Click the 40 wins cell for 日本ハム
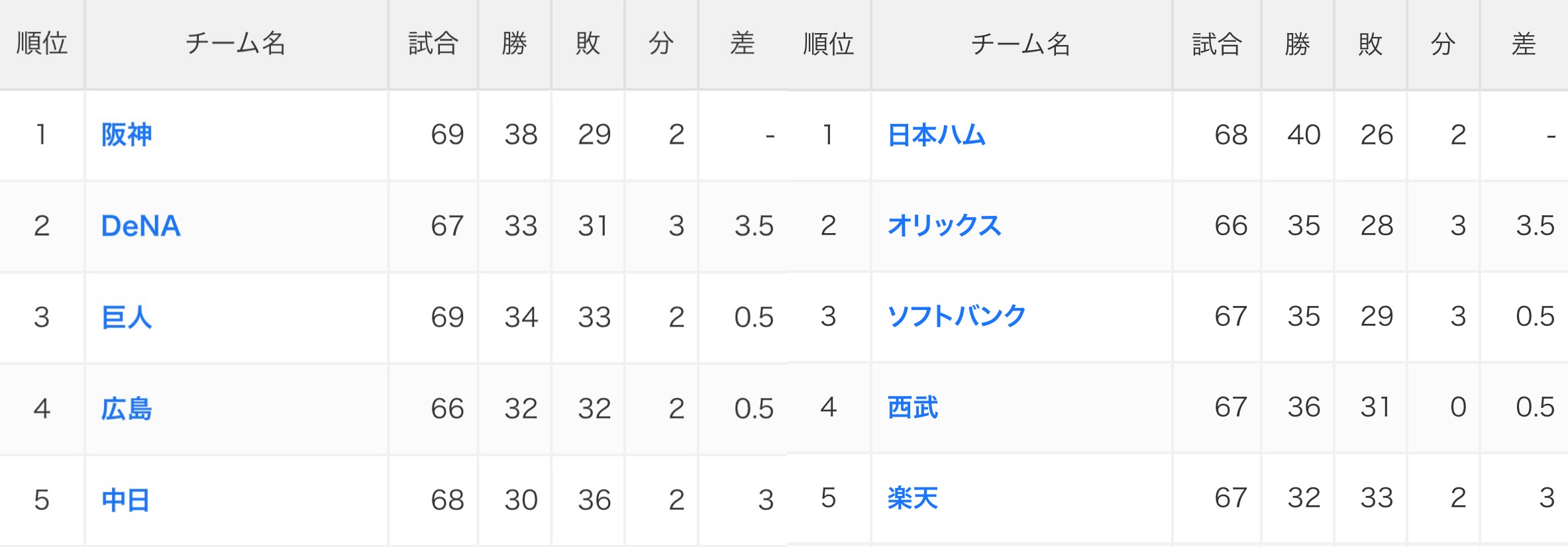1568x547 pixels. point(1304,135)
